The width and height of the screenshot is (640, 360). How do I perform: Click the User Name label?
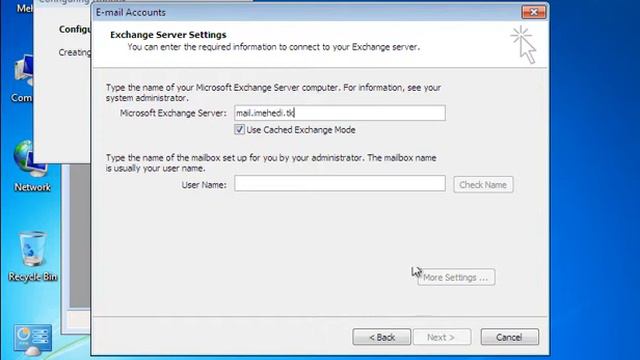point(204,185)
